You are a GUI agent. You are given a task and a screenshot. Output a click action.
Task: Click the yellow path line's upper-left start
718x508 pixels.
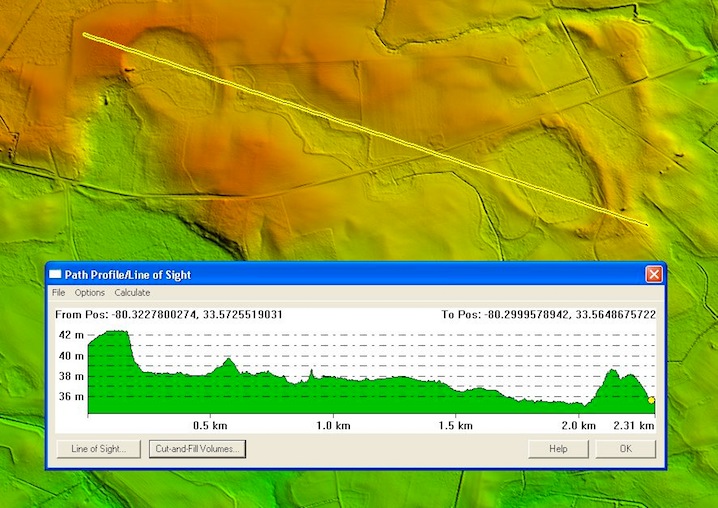point(86,36)
